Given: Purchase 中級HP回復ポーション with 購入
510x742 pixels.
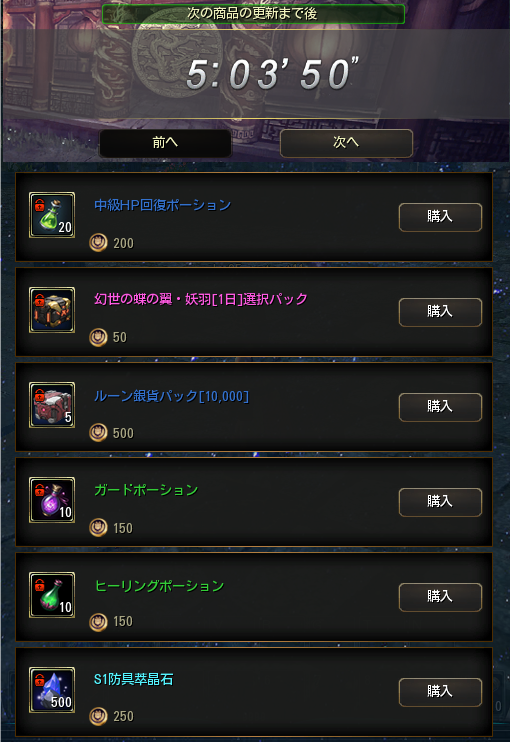Looking at the screenshot, I should click(x=440, y=217).
